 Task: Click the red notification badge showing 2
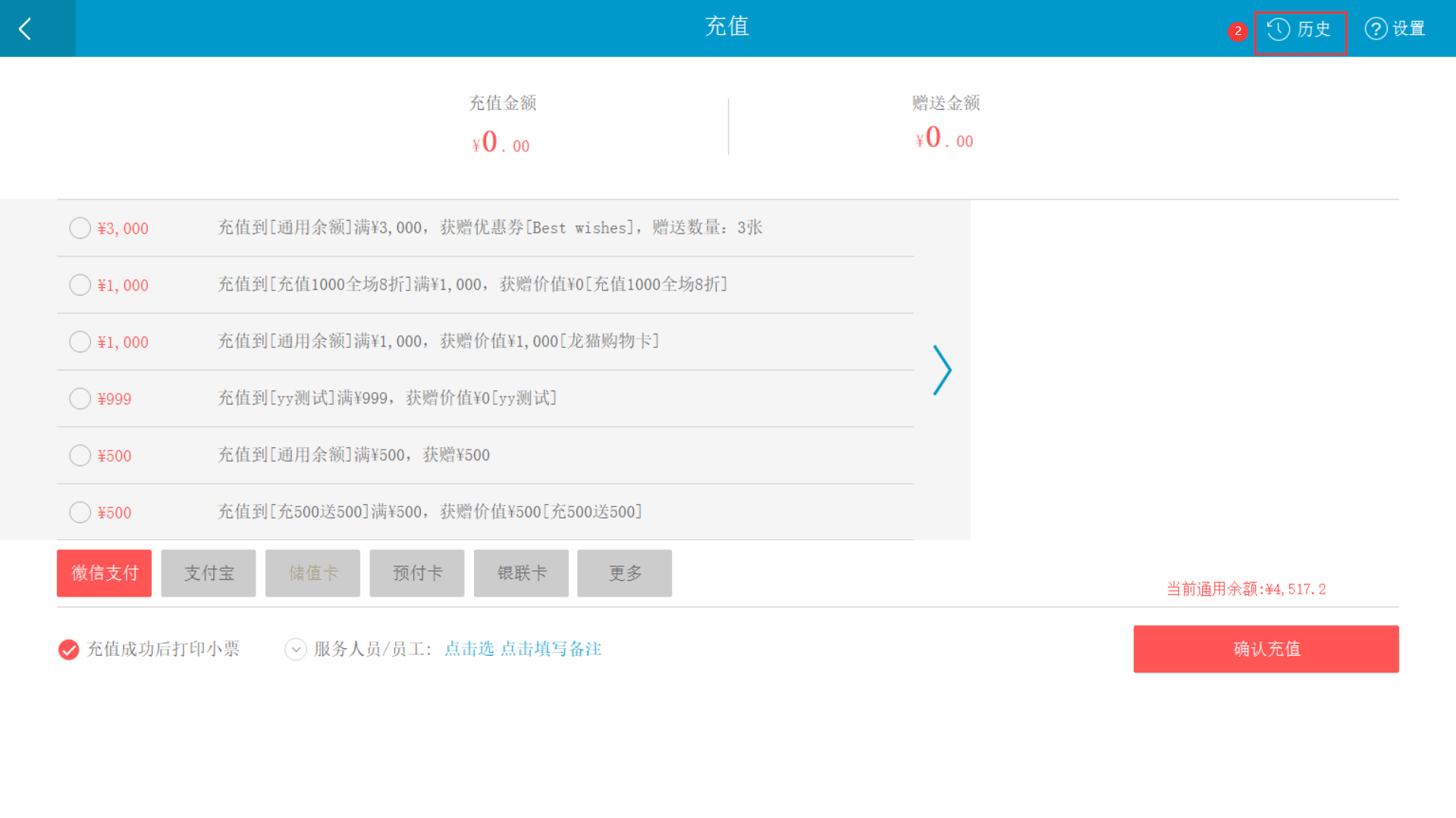click(x=1238, y=31)
